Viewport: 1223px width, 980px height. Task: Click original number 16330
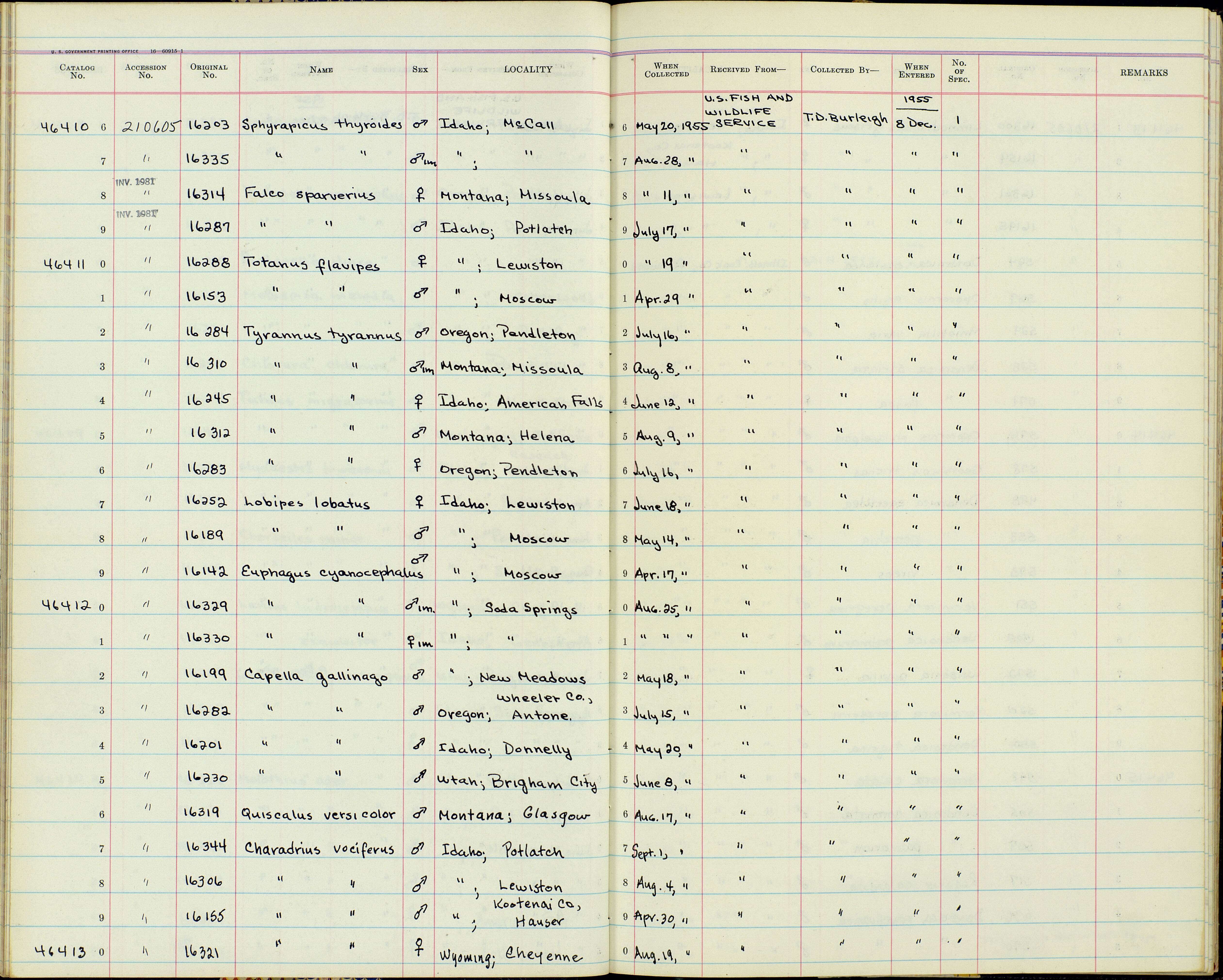coord(208,638)
